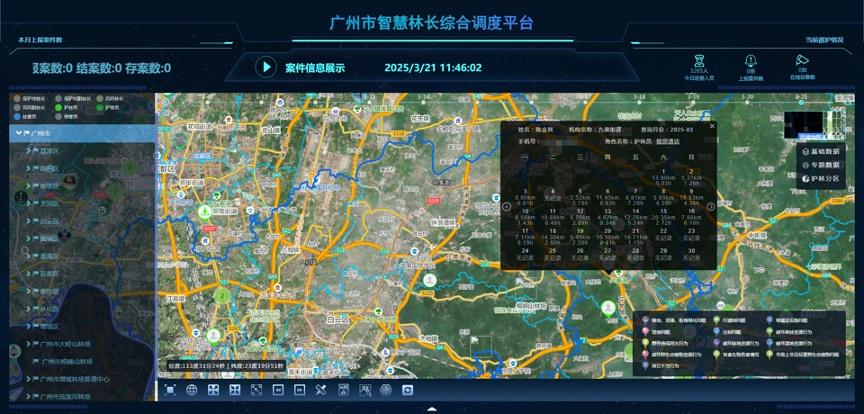864x414 pixels.
Task: Click the next view arrow toolbar icon
Action: click(x=299, y=389)
